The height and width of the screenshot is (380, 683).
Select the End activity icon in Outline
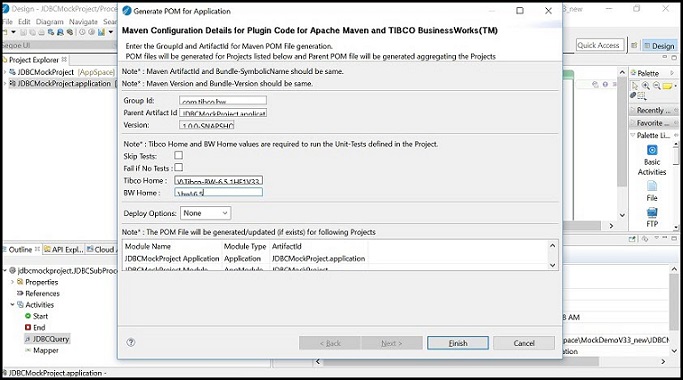(x=28, y=327)
